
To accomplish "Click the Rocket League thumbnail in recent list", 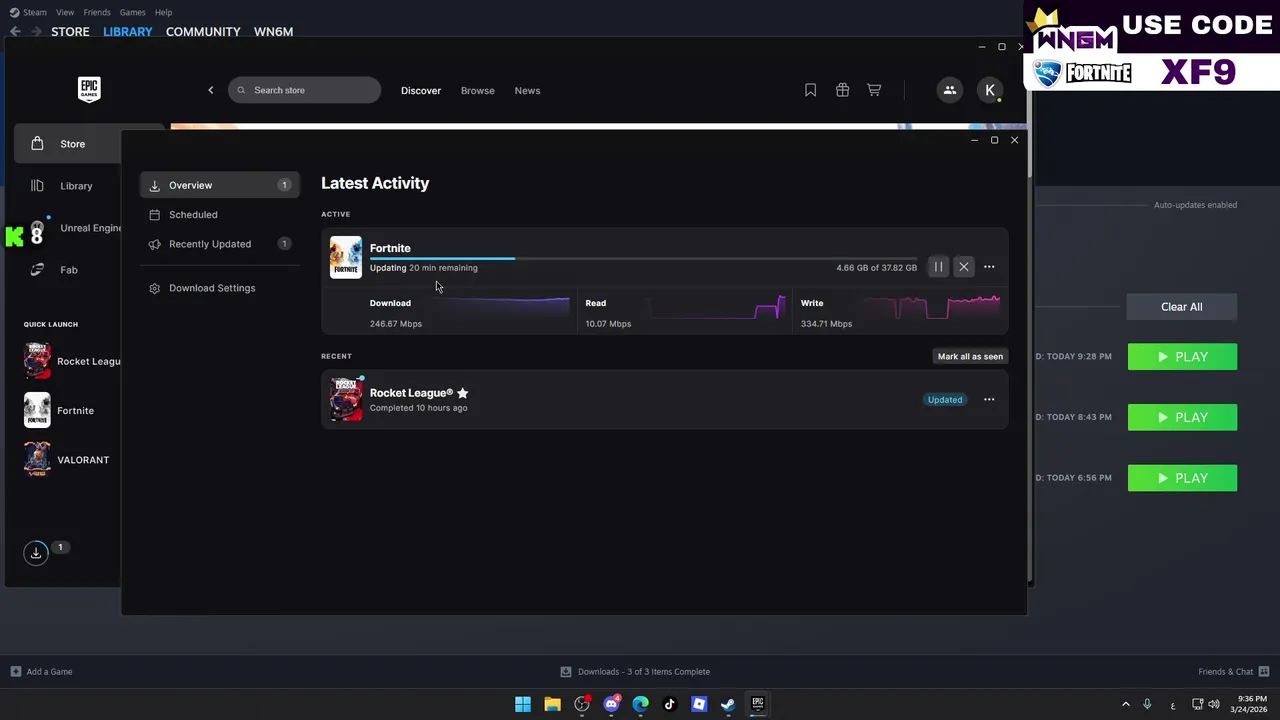I will (346, 399).
